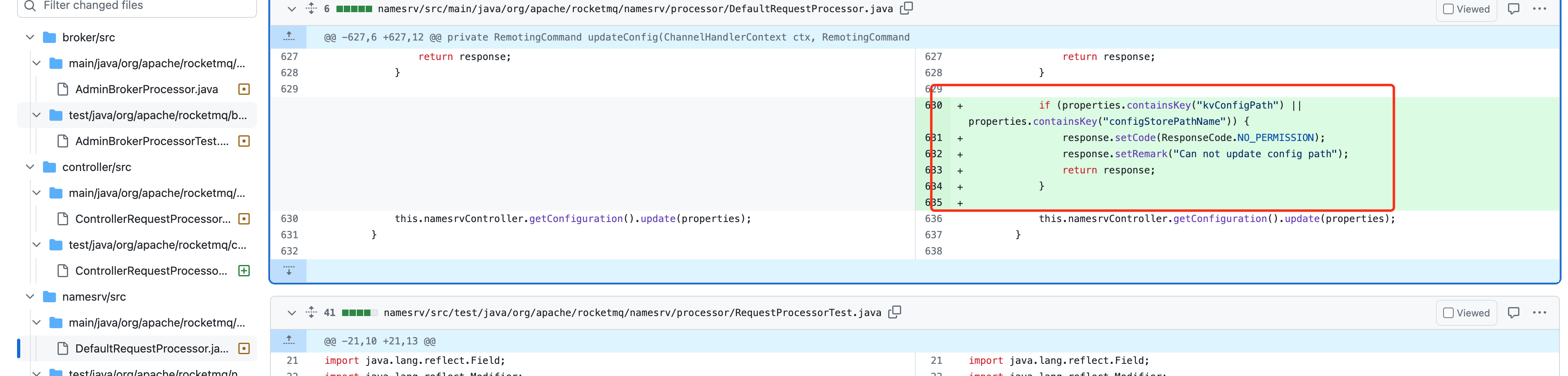Image resolution: width=1568 pixels, height=376 pixels.
Task: Collapse test/java/org/apache/rocketmq/c... folder chevron
Action: [x=36, y=245]
